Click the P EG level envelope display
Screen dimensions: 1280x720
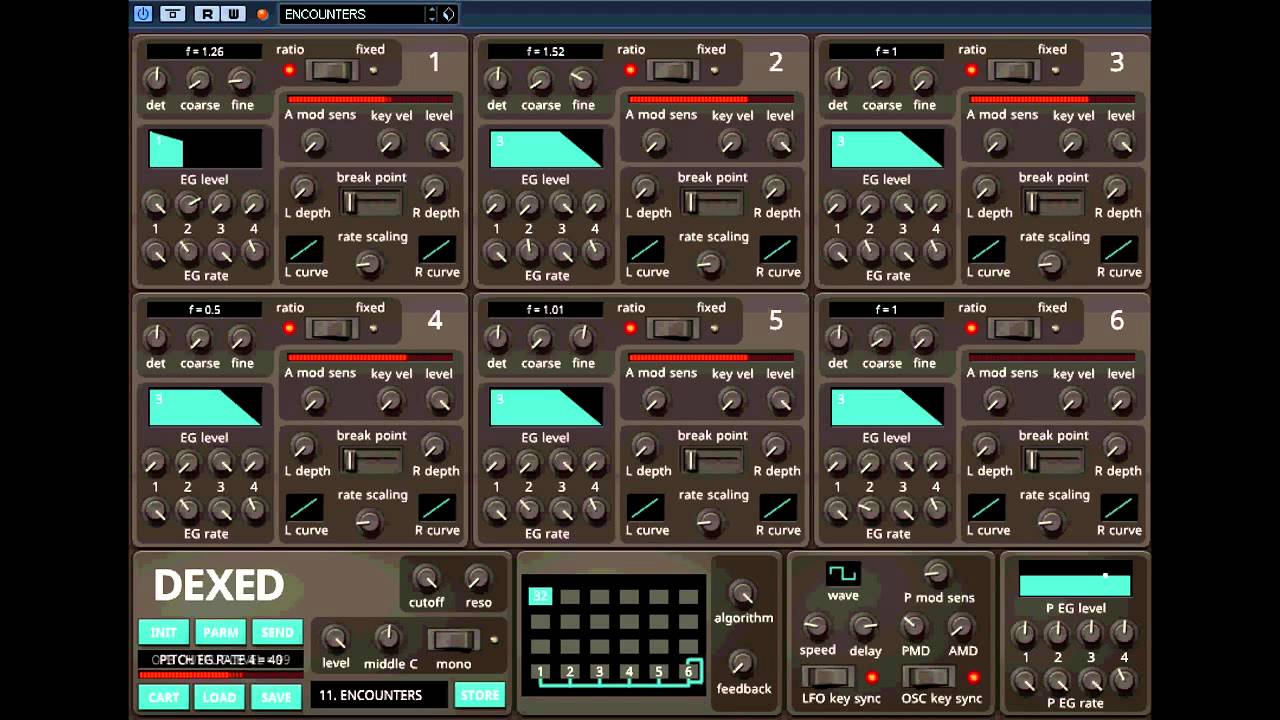1075,579
